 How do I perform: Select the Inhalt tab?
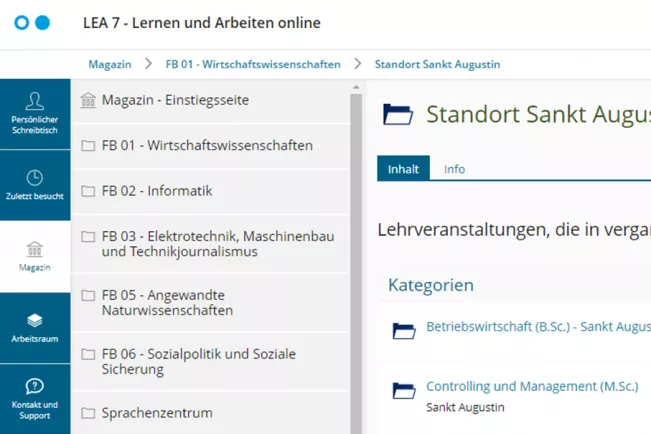point(403,169)
